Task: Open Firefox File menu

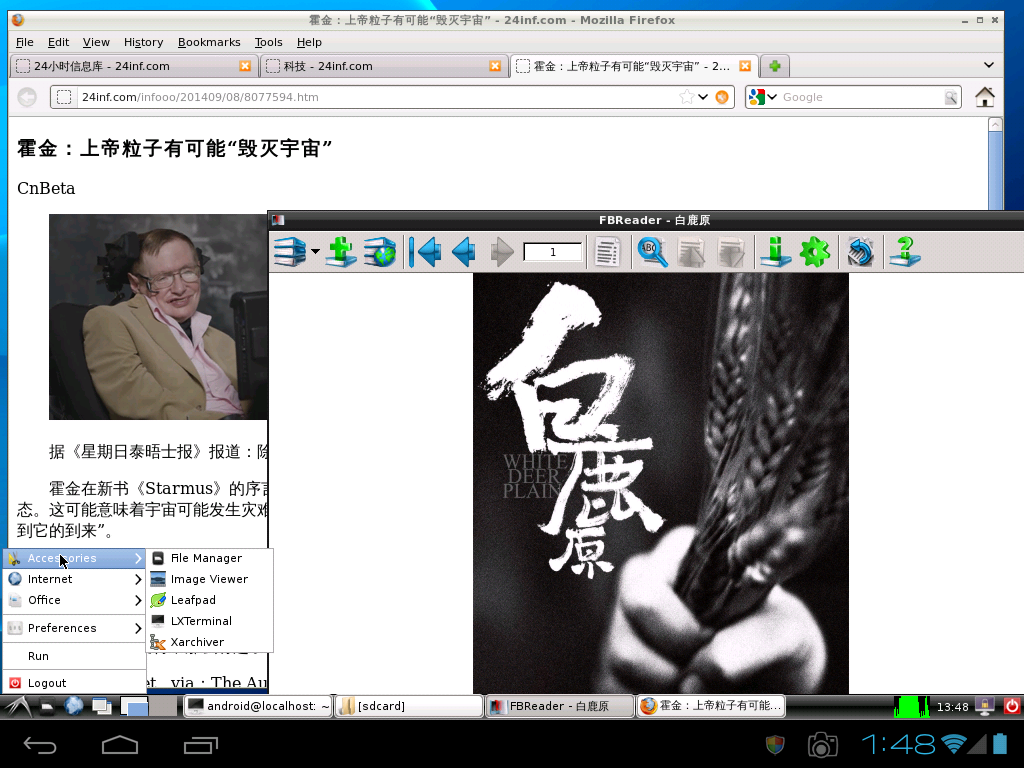Action: pyautogui.click(x=25, y=42)
